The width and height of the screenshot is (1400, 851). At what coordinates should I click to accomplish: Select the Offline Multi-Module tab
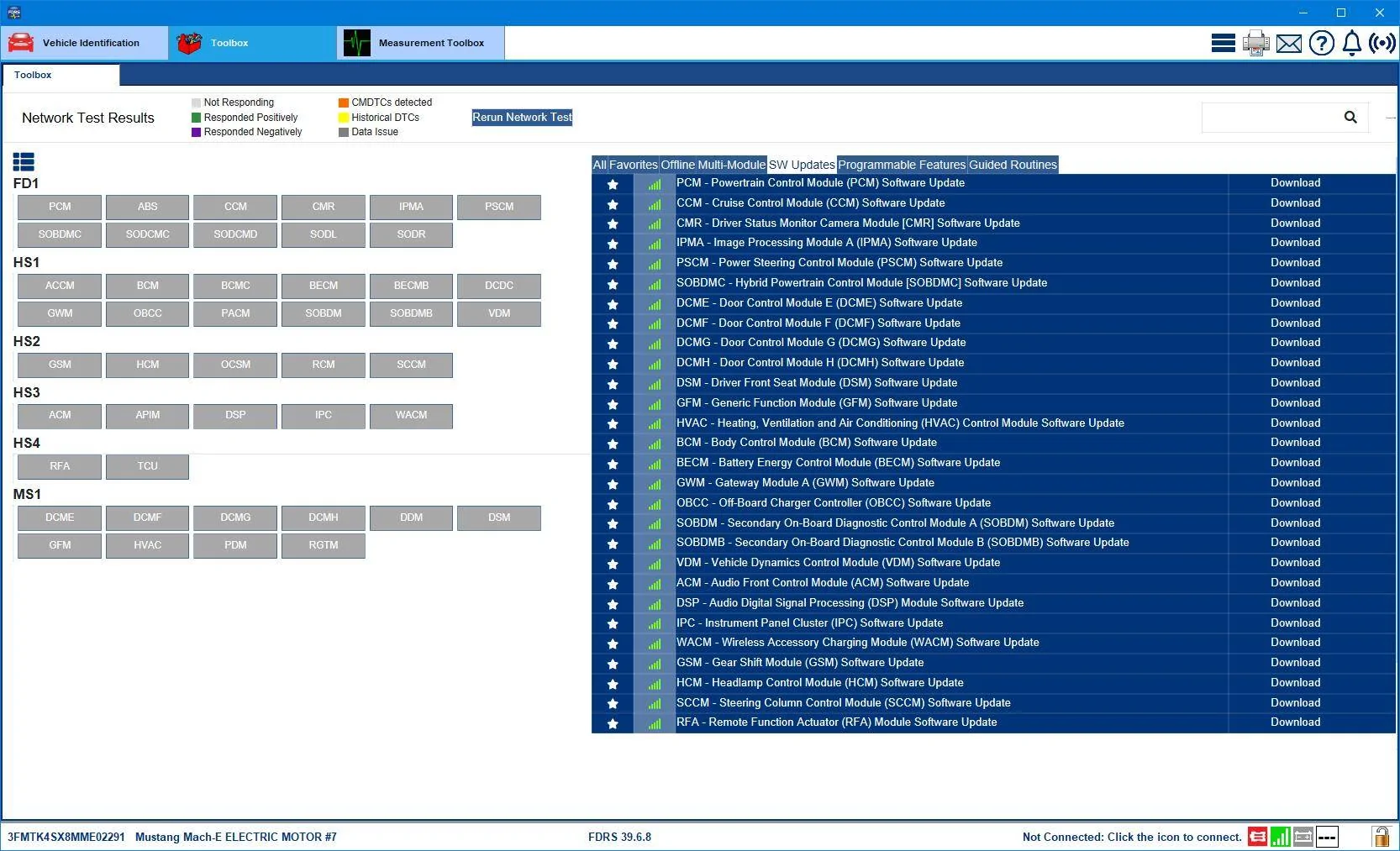pos(713,165)
